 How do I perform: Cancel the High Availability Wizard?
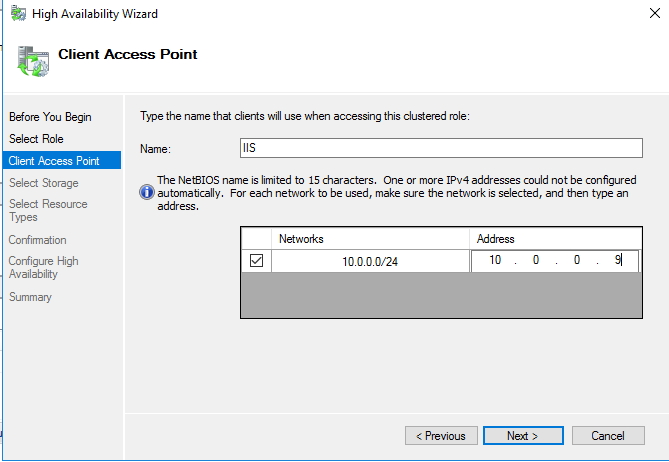[608, 436]
